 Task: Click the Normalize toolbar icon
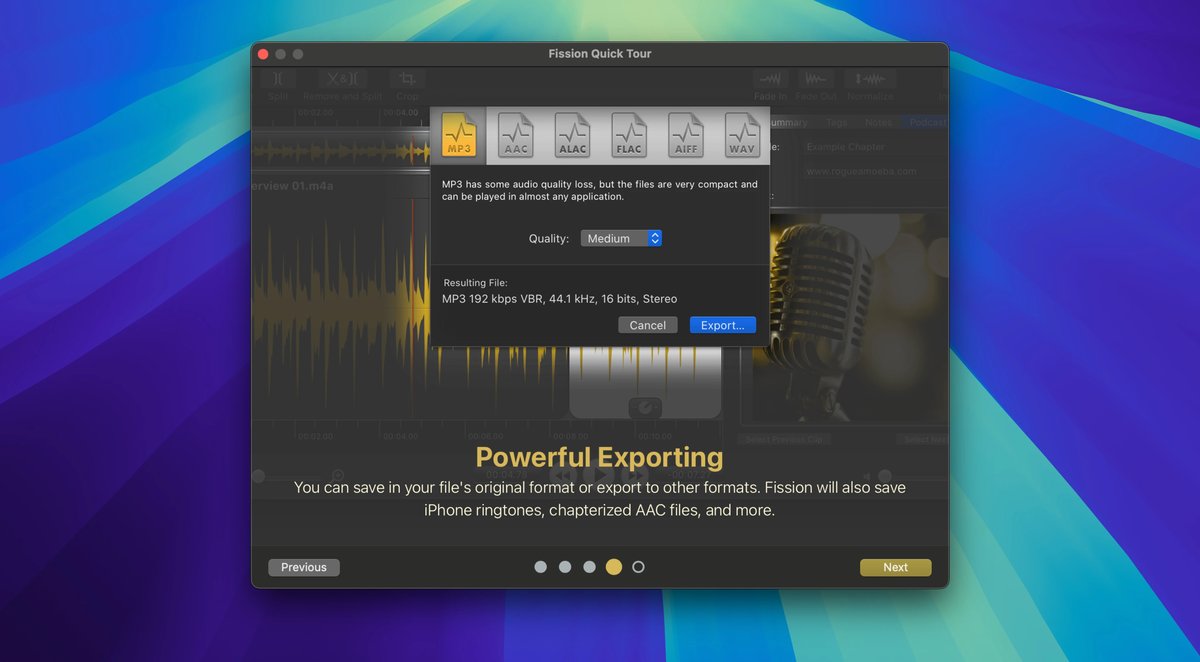869,80
